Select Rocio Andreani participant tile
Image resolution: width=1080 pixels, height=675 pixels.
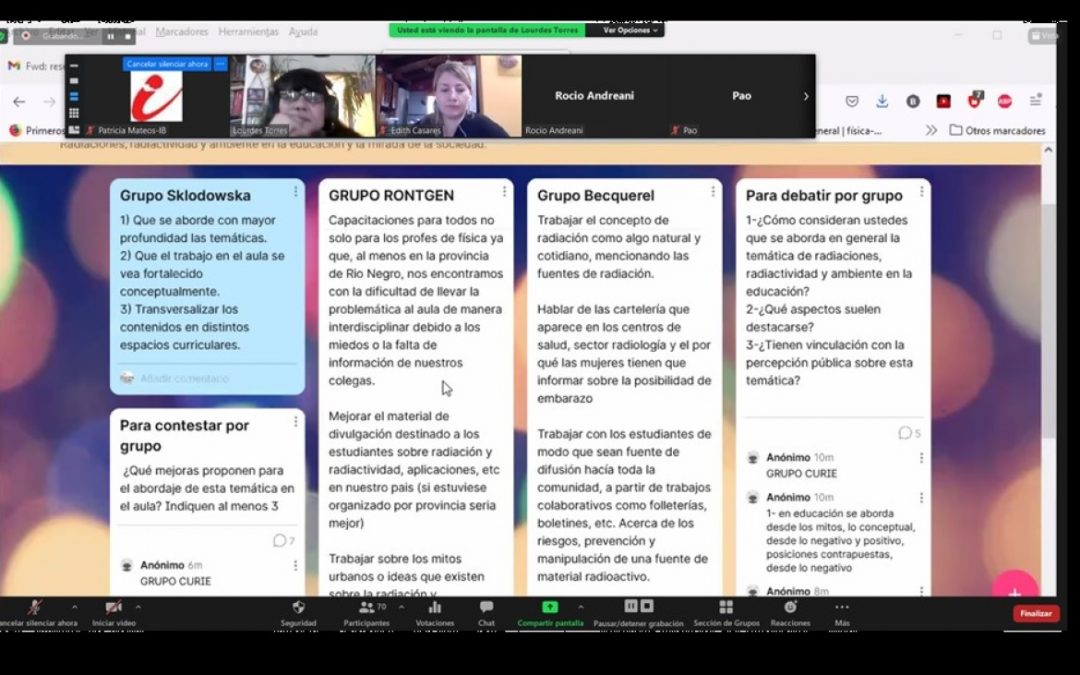594,96
